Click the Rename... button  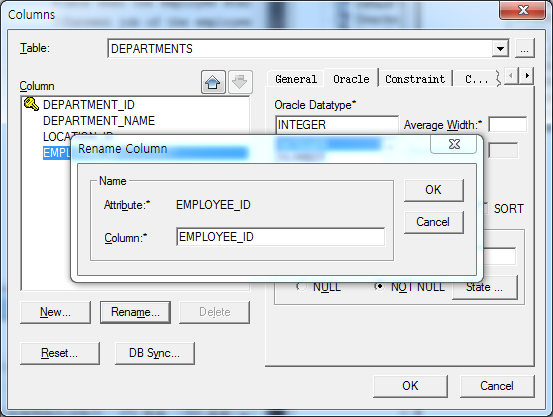pyautogui.click(x=135, y=312)
